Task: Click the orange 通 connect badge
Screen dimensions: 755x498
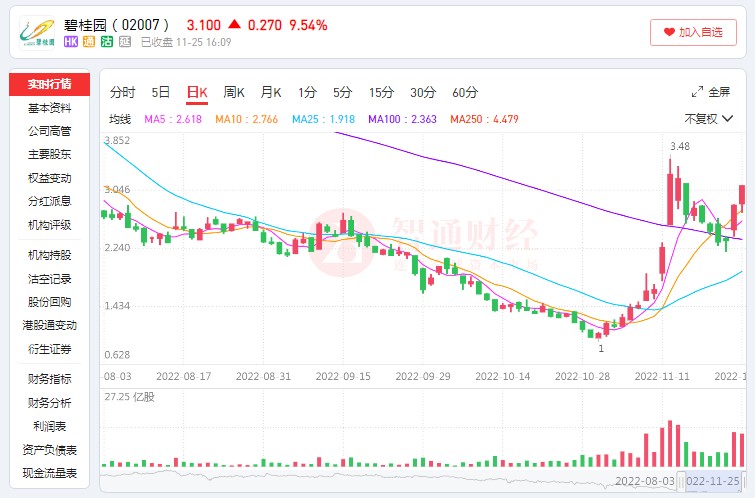Action: click(x=89, y=42)
